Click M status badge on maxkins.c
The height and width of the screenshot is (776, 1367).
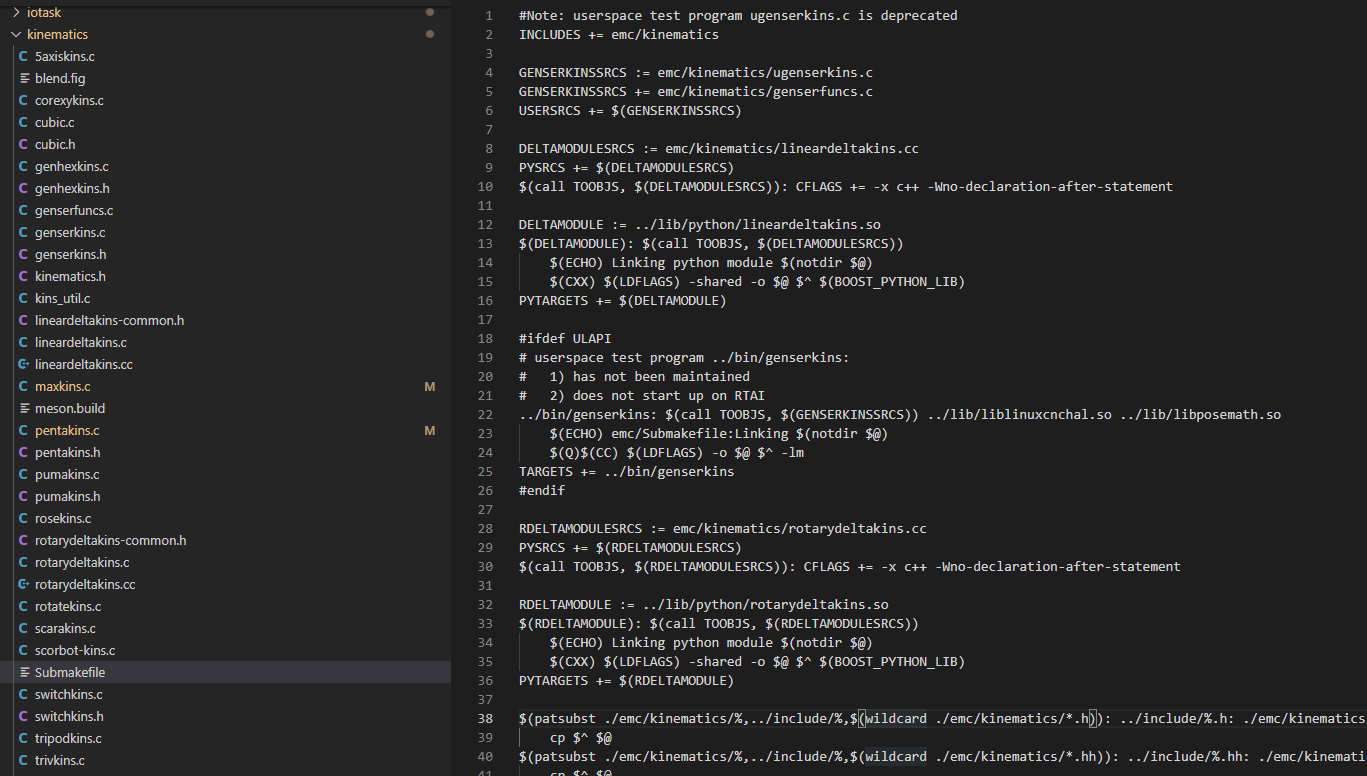pos(430,386)
